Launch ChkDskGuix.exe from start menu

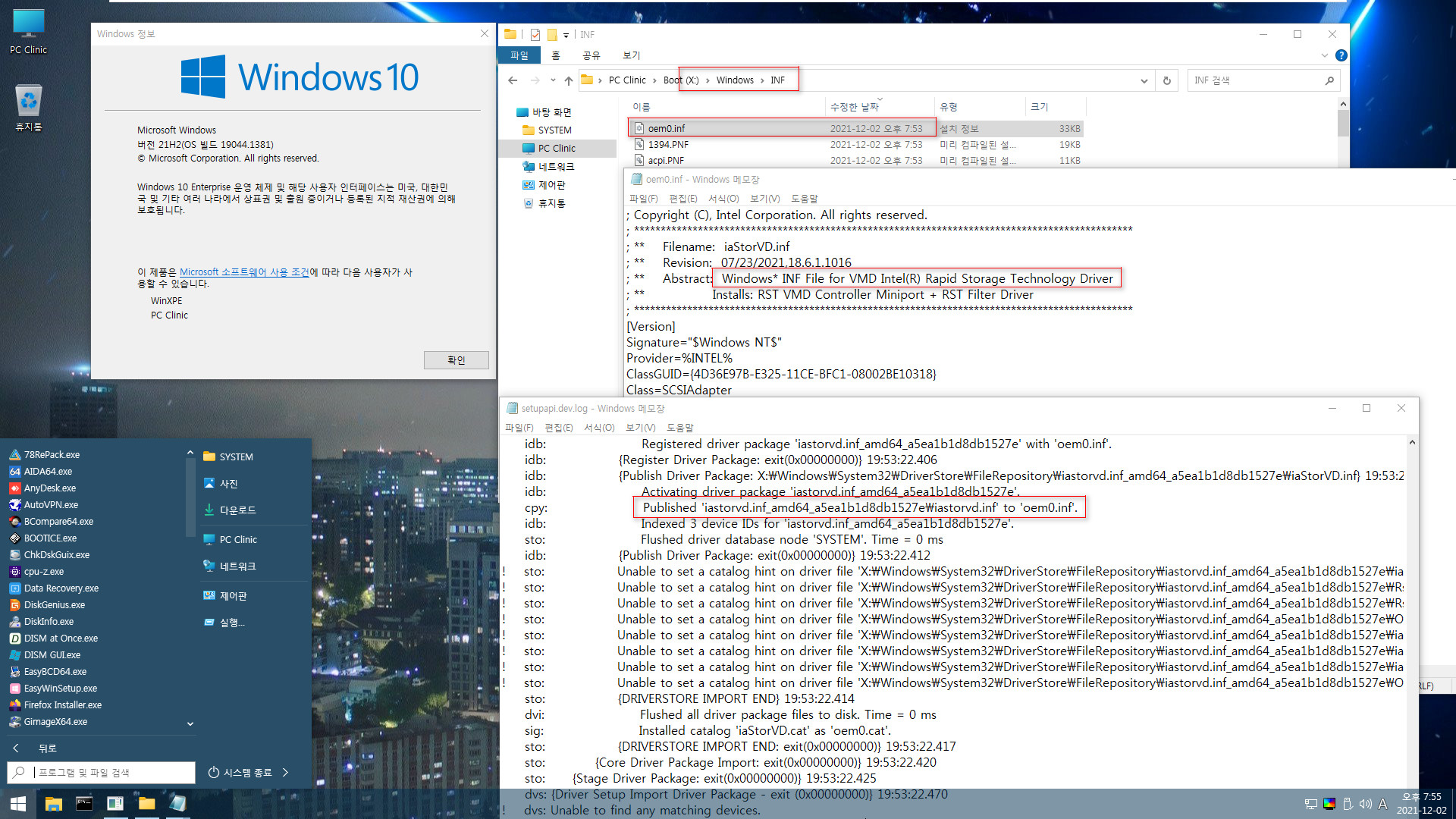coord(56,555)
